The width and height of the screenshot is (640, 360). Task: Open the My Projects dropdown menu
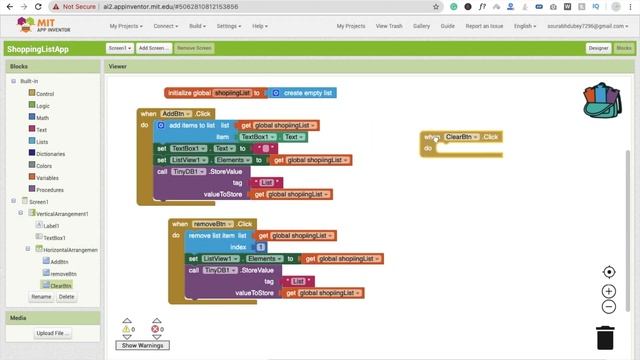click(126, 26)
